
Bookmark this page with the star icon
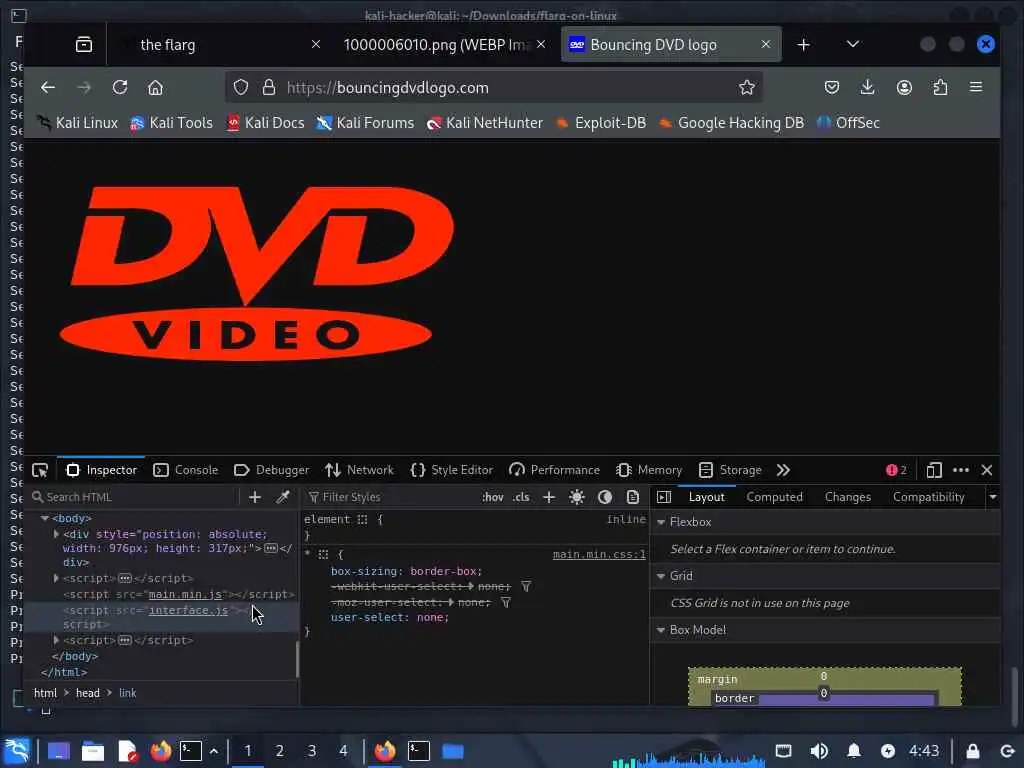(x=746, y=88)
